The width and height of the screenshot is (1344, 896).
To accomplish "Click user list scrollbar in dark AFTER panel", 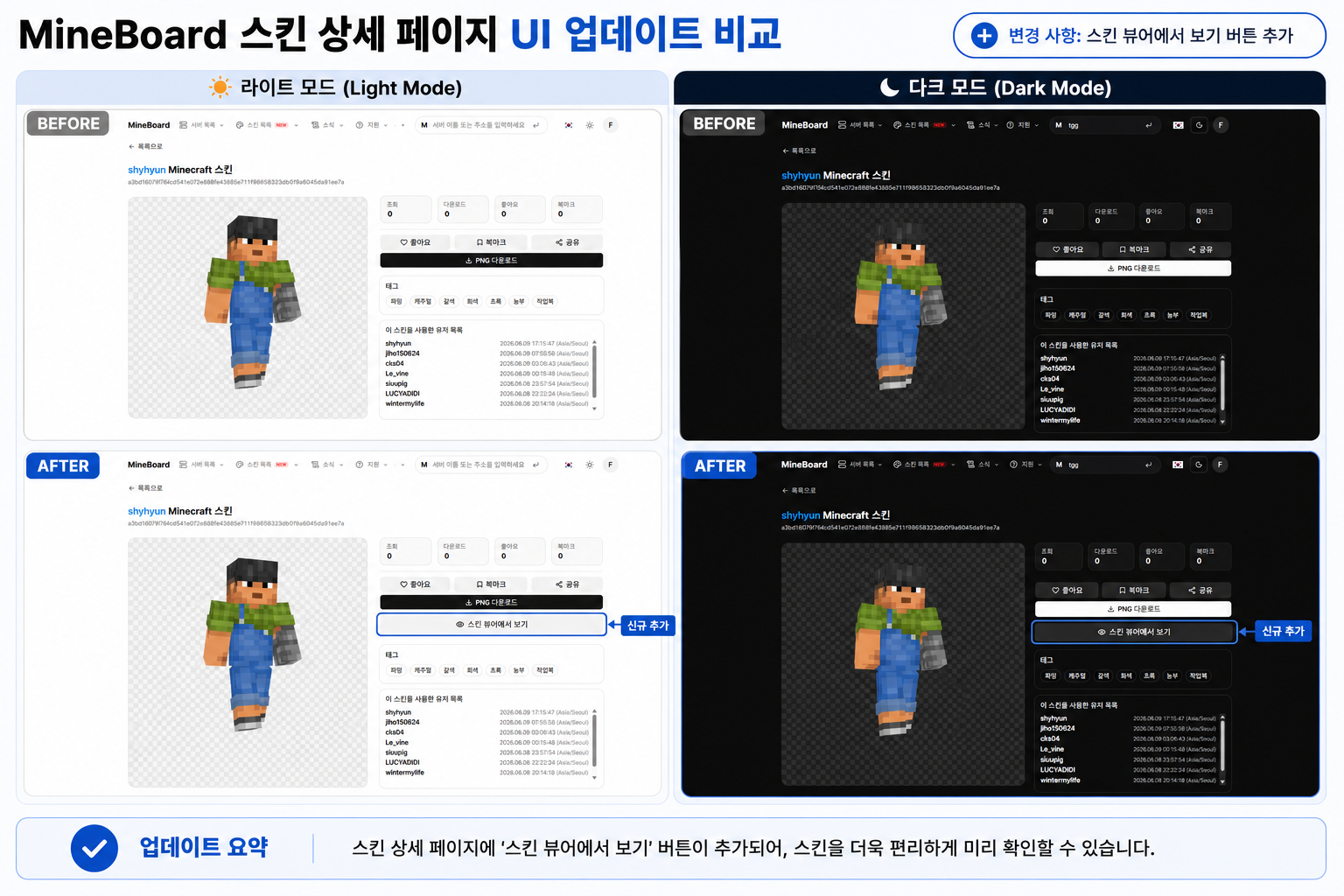I will tap(1222, 749).
